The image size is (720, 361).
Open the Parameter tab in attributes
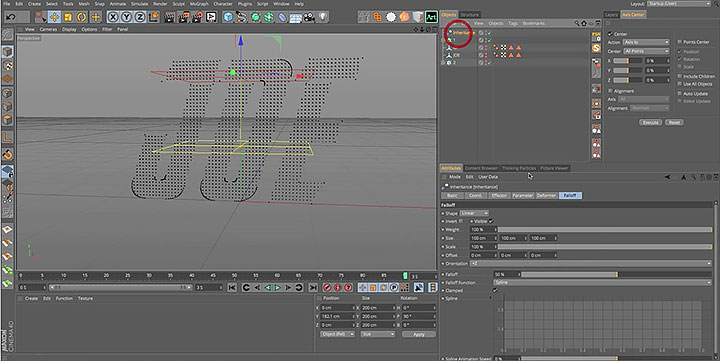[x=523, y=196]
